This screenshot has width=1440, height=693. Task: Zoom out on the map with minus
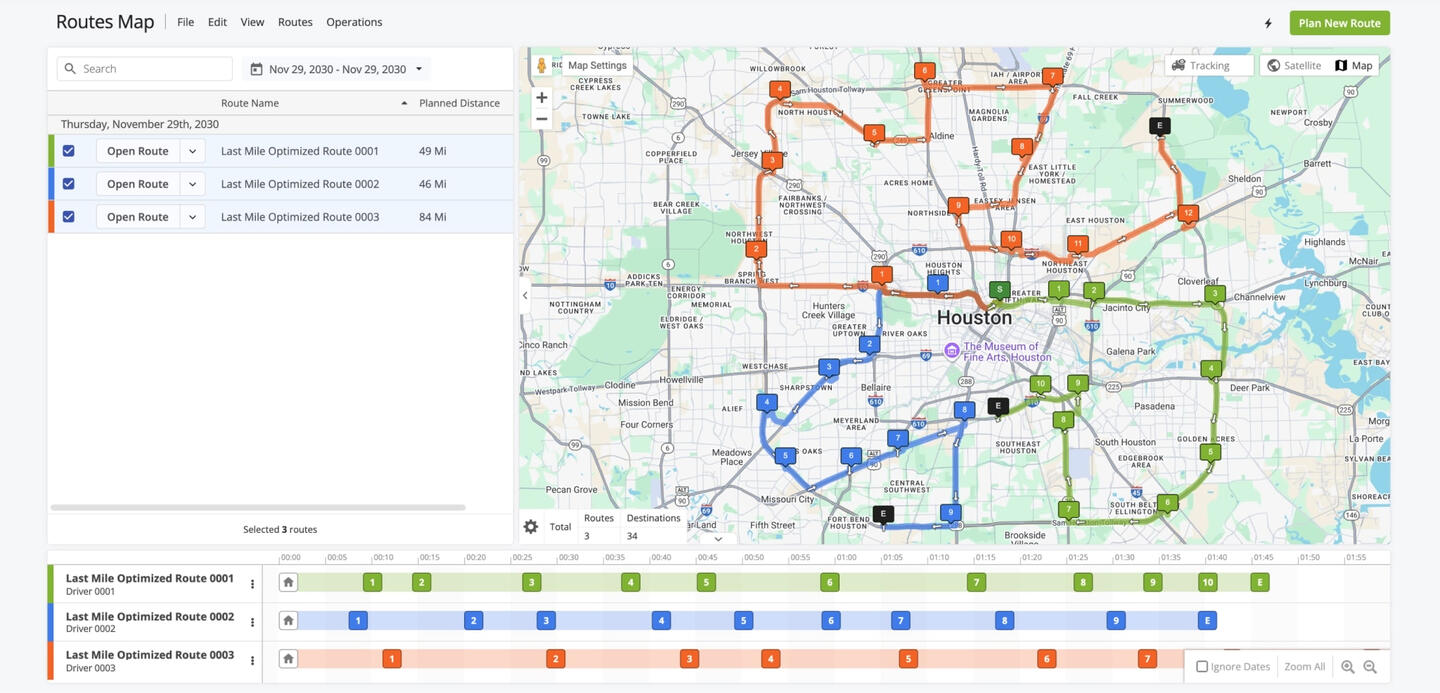point(542,119)
